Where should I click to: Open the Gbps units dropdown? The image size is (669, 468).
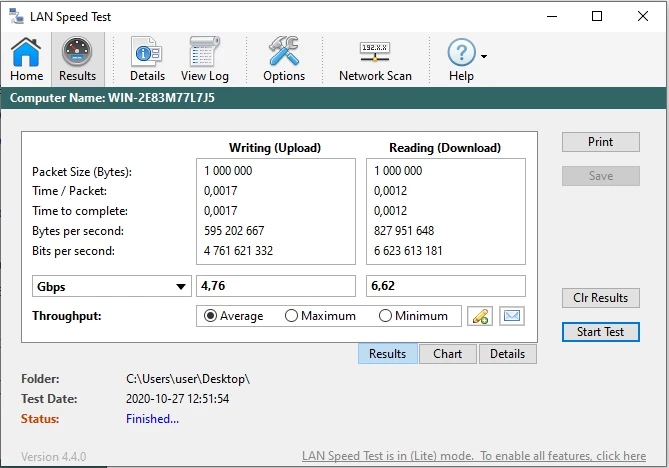[x=112, y=286]
